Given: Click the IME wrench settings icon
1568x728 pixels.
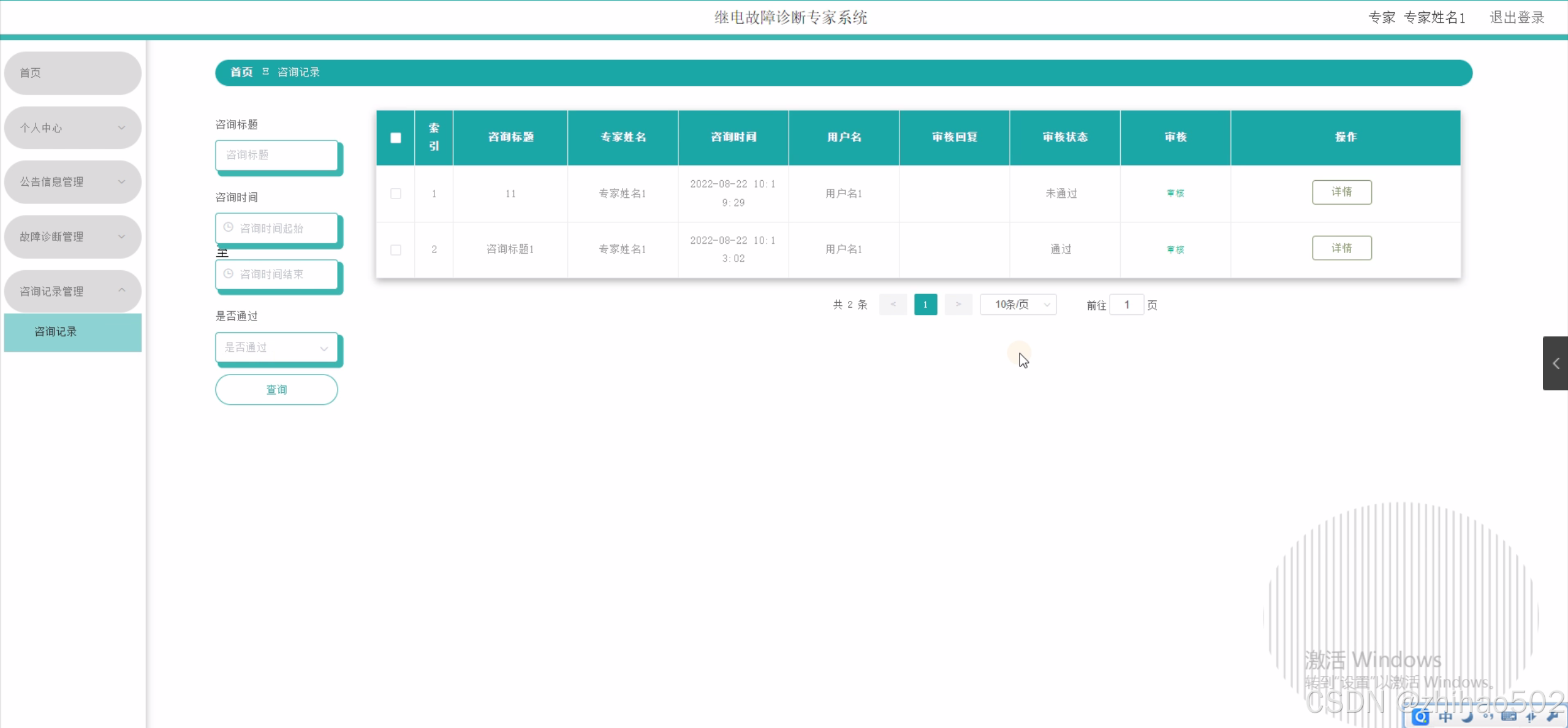Looking at the screenshot, I should tap(1553, 716).
